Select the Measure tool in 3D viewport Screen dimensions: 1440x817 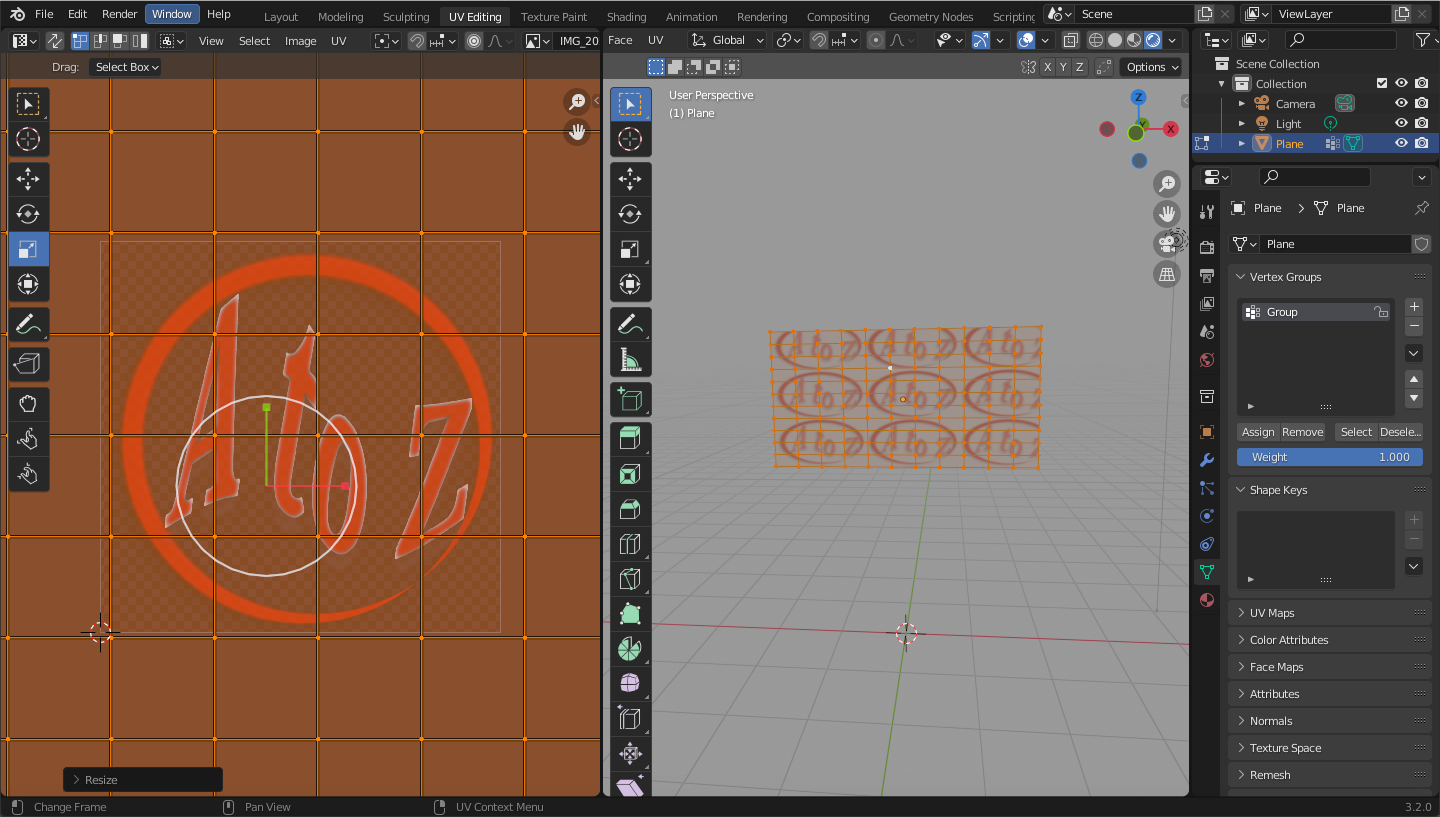click(x=630, y=359)
